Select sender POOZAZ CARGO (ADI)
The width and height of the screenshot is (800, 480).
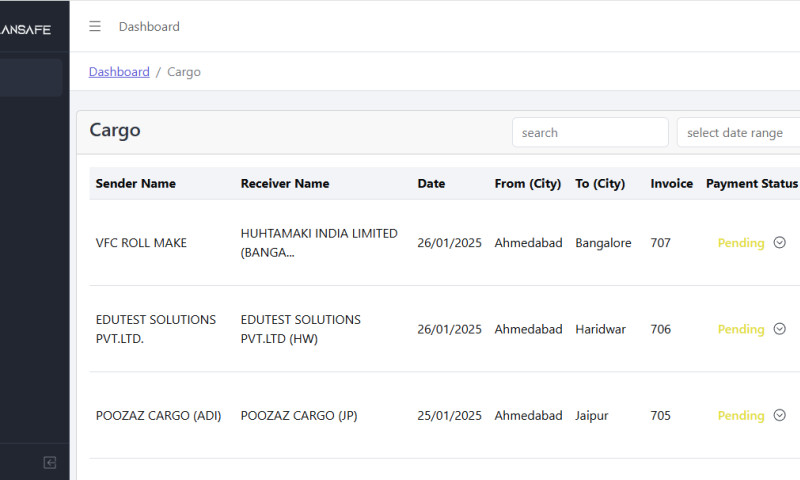click(x=159, y=416)
